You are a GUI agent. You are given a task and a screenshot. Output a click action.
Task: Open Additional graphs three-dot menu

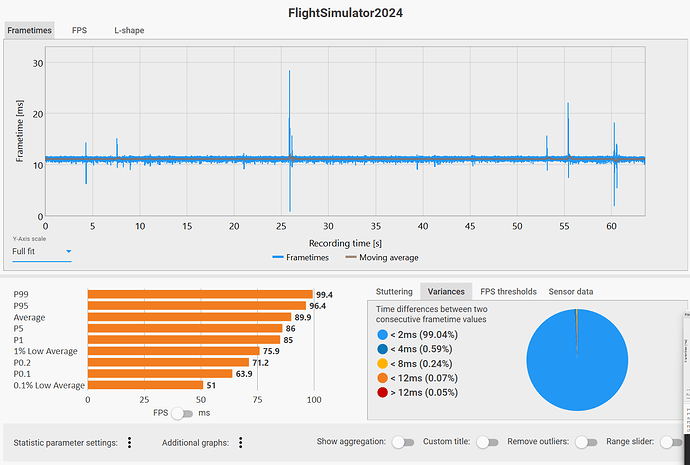click(241, 443)
